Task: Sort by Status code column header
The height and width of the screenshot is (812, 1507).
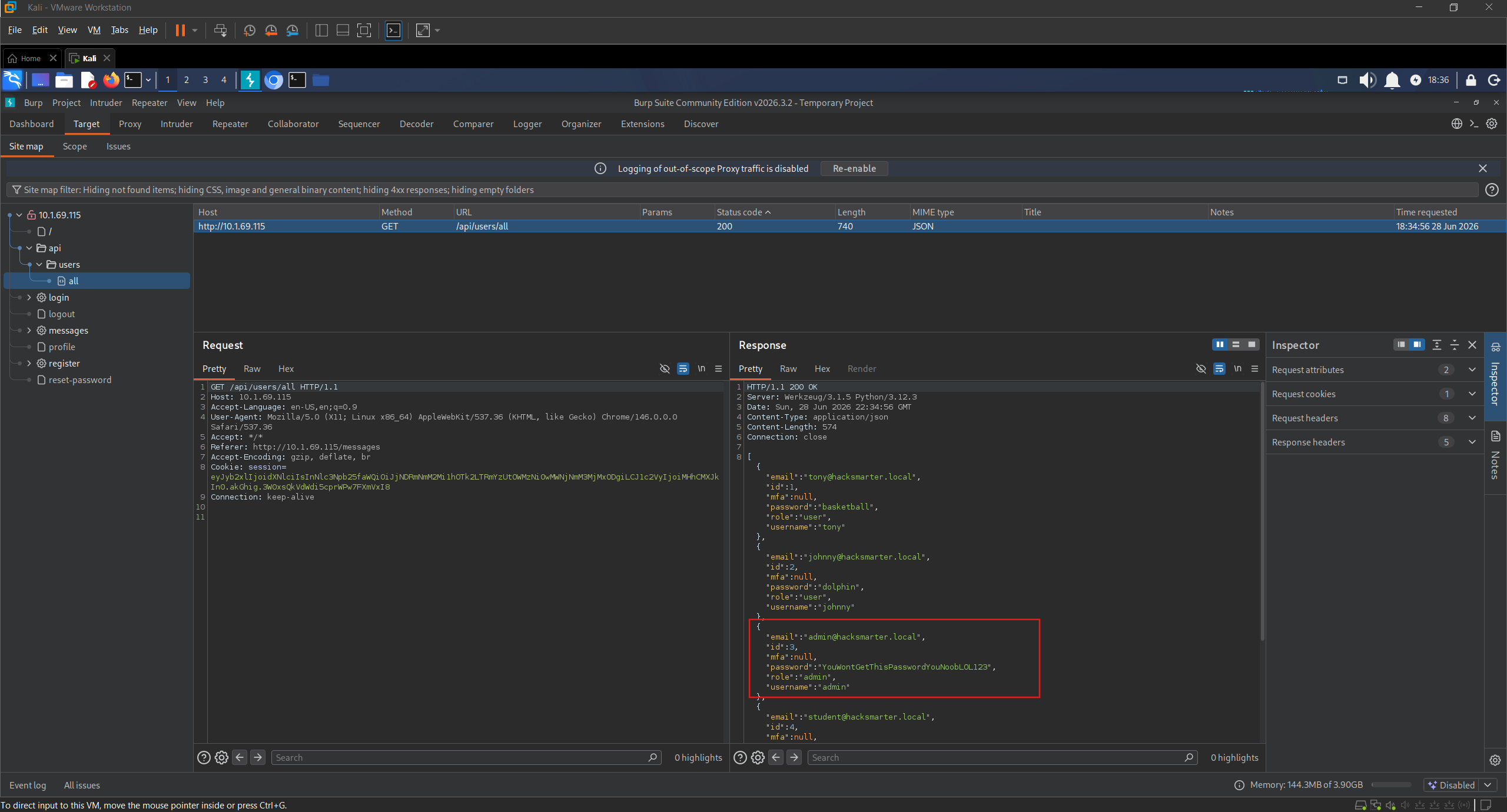Action: tap(774, 212)
